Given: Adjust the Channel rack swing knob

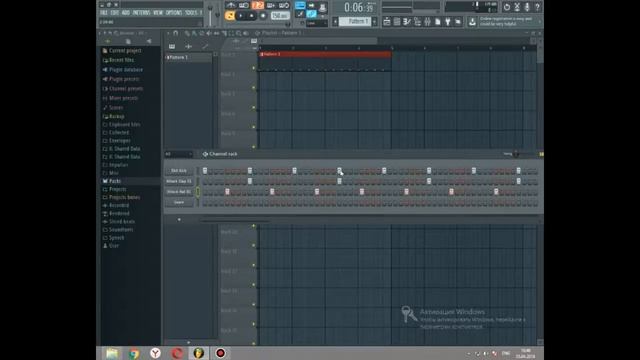Looking at the screenshot, I should pos(516,154).
